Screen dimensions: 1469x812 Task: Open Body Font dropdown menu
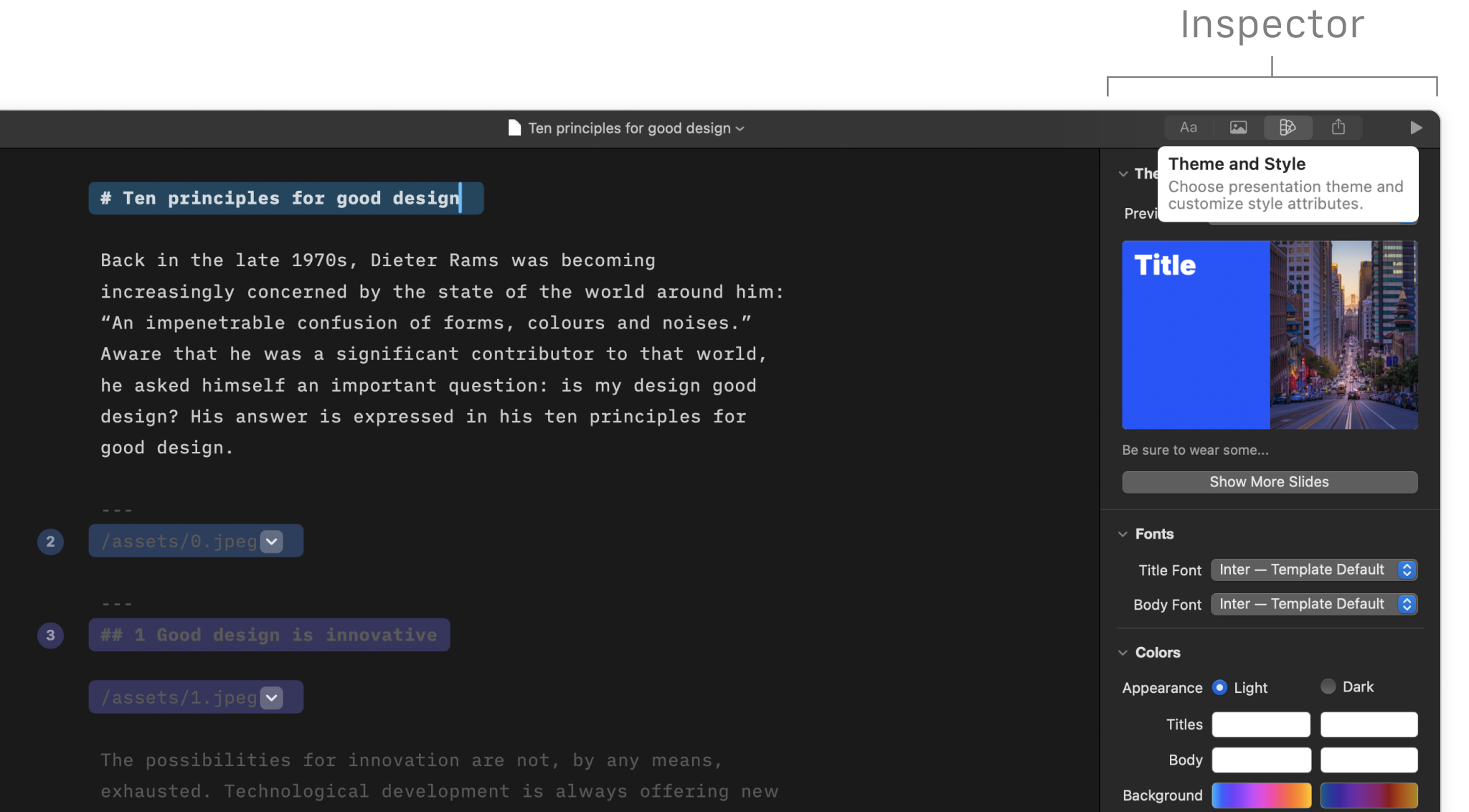(x=1314, y=603)
